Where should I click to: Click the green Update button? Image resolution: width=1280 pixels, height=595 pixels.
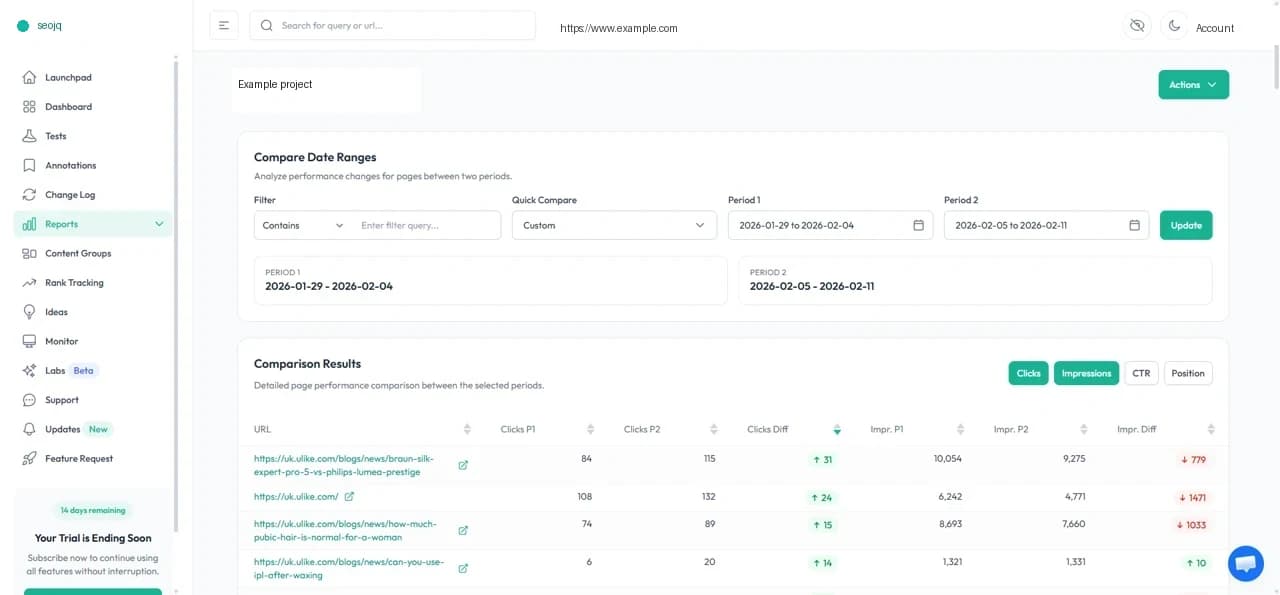click(1186, 225)
